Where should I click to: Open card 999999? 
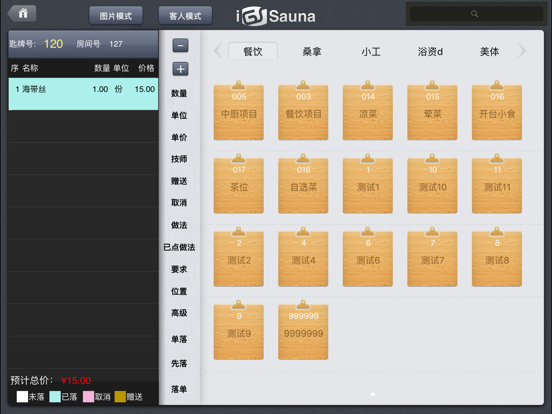[303, 331]
